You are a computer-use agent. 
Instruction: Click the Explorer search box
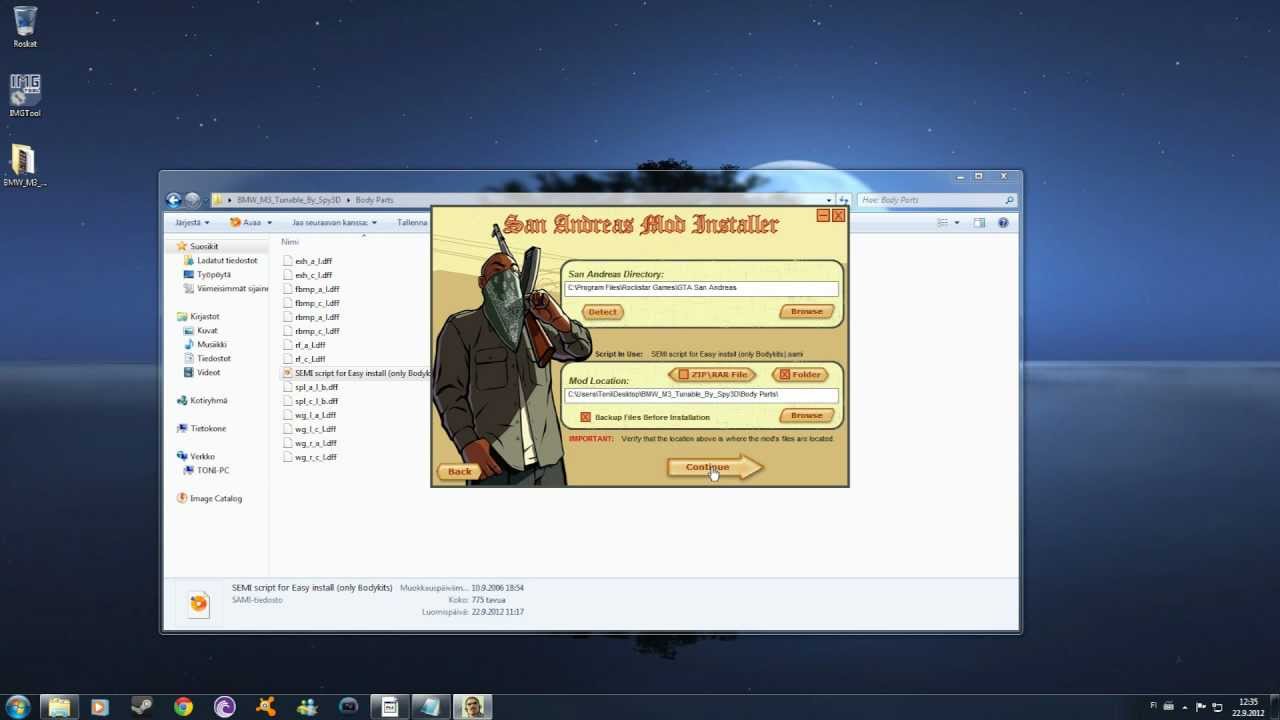coord(936,200)
